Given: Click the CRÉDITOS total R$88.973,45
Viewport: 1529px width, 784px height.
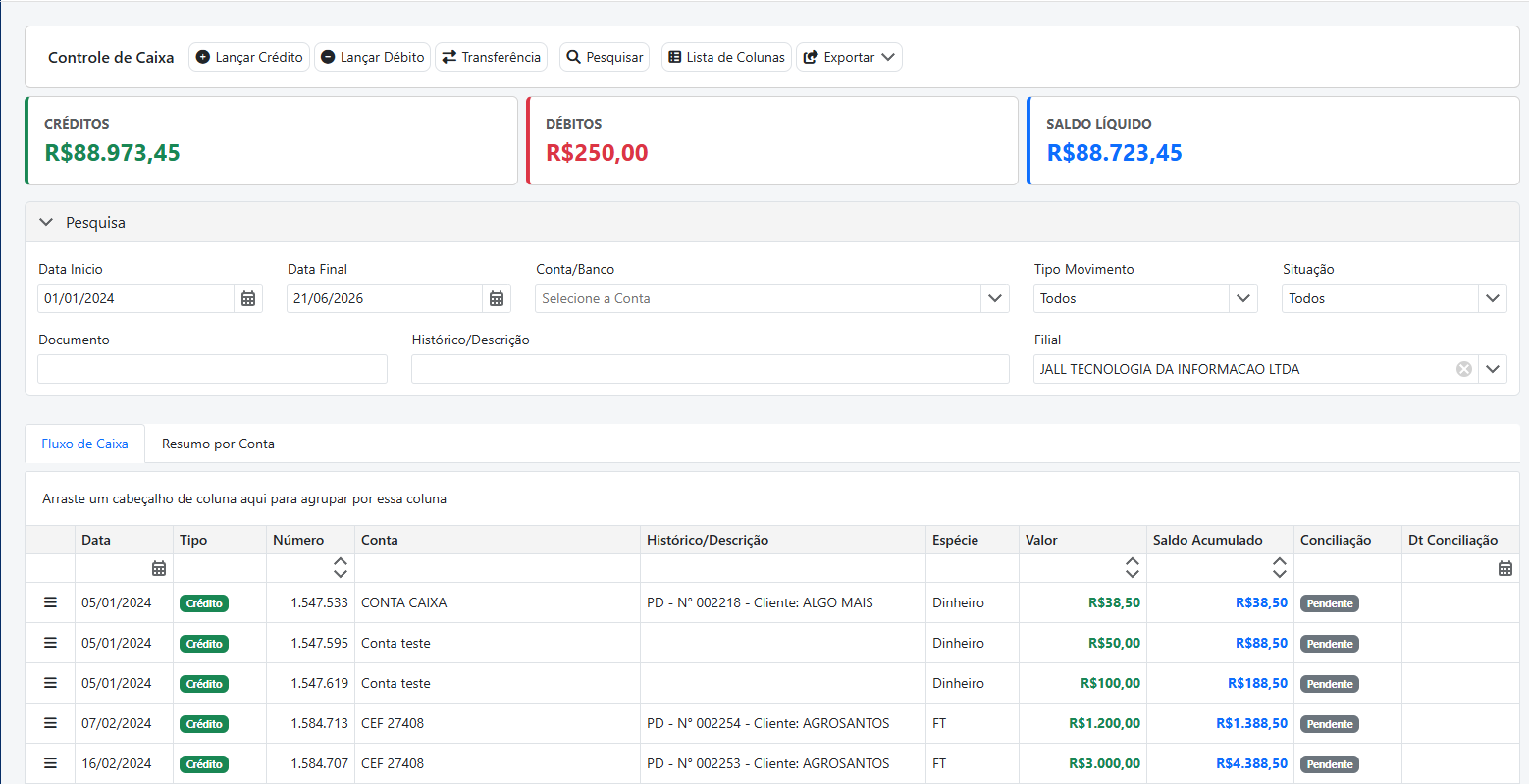Looking at the screenshot, I should [x=113, y=153].
